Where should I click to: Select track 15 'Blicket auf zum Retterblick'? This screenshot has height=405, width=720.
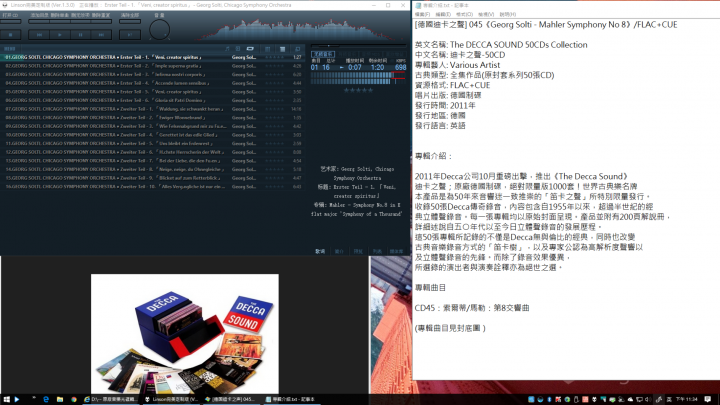[152, 178]
